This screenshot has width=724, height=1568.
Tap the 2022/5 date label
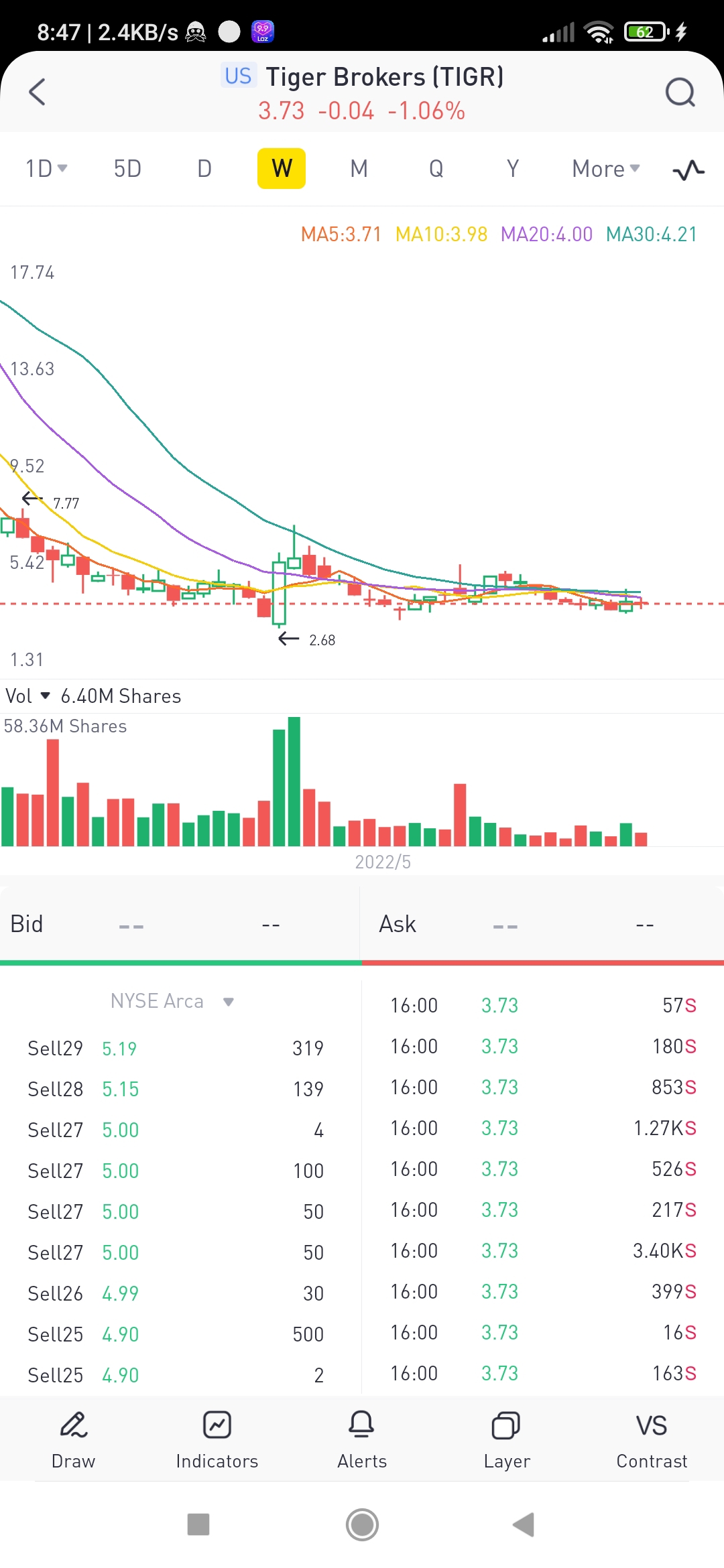[383, 862]
